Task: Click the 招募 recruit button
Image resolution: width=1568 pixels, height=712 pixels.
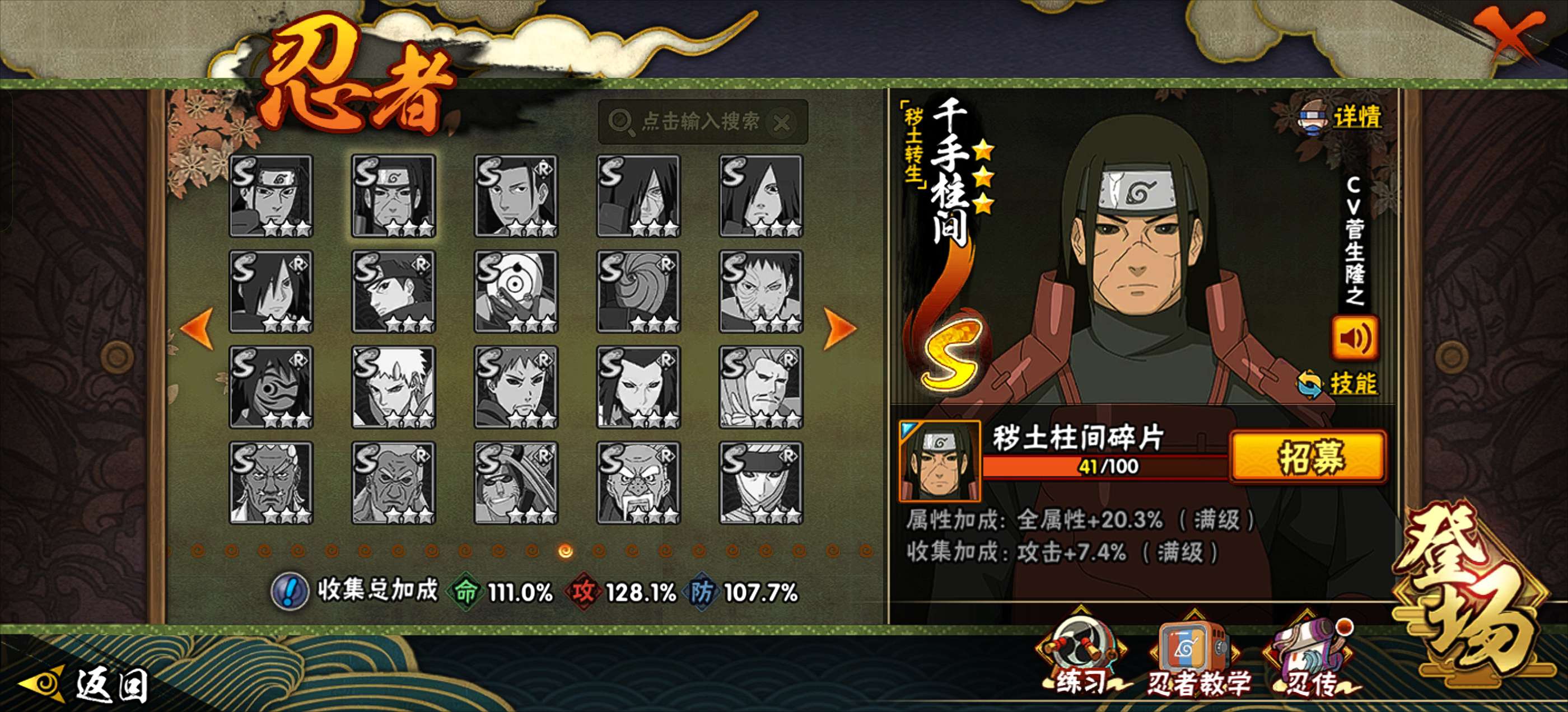Action: [1308, 457]
